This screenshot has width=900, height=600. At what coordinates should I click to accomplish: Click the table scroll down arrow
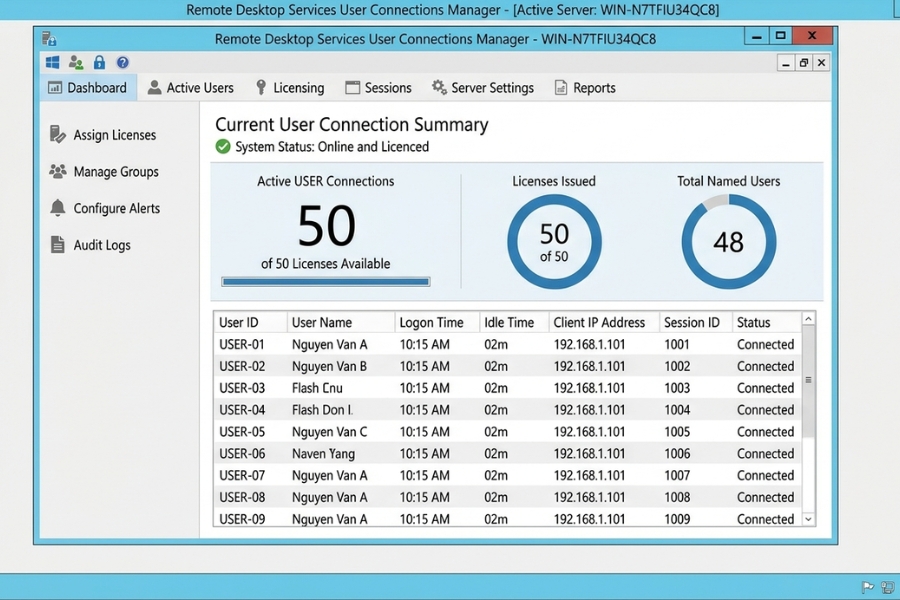pos(808,519)
